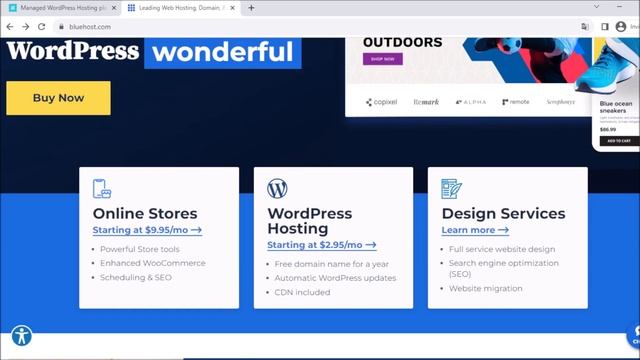Image resolution: width=640 pixels, height=360 pixels.
Task: Click the Online Stores phone-shop icon
Action: tap(102, 189)
